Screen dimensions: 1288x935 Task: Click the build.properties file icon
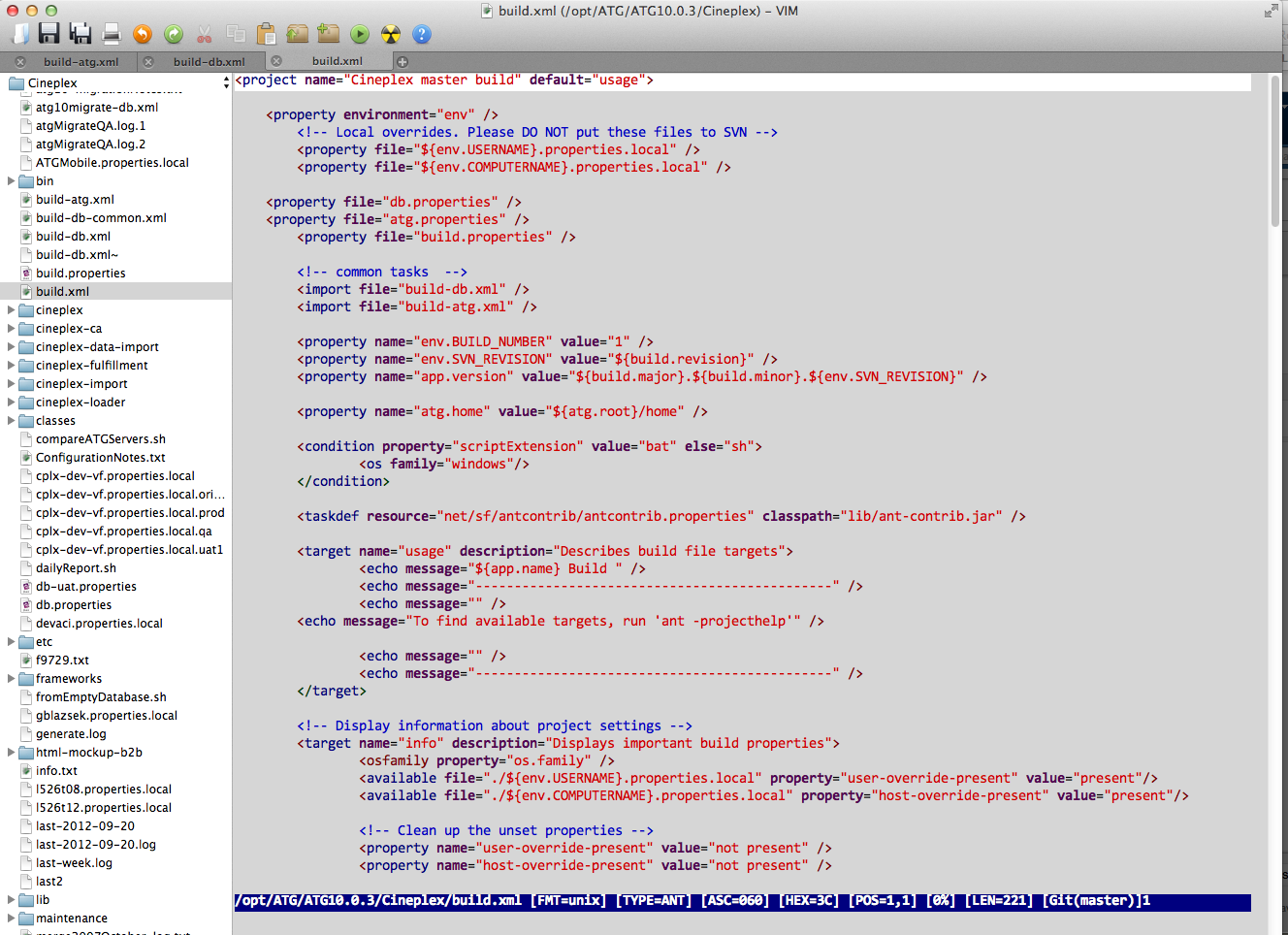[27, 274]
